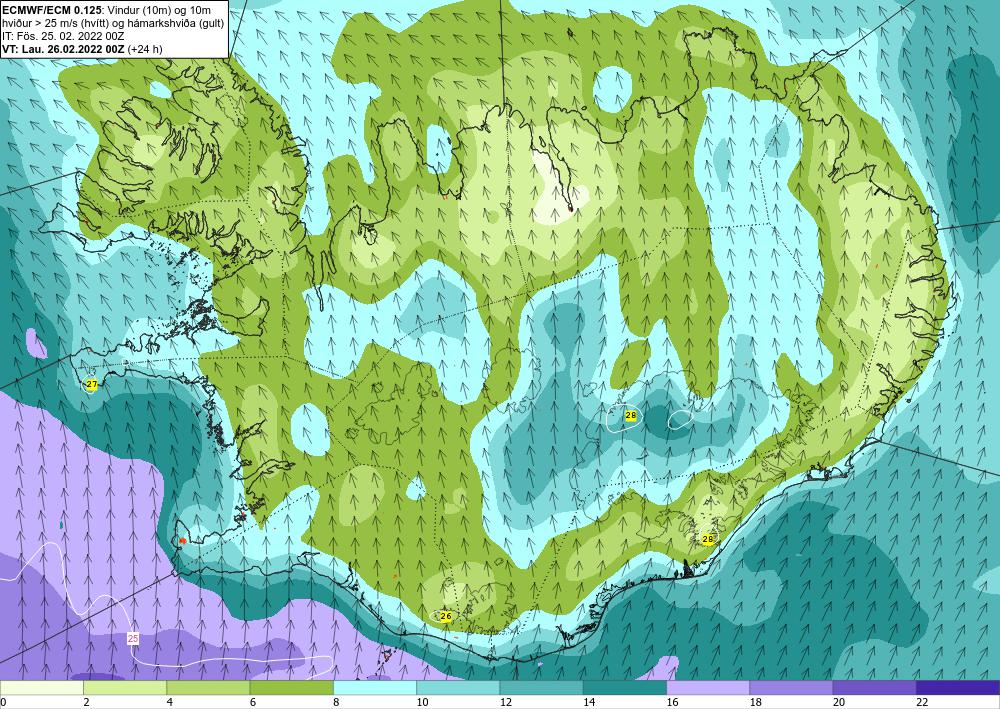Click the "28" label in the yellow circle
Image resolution: width=1000 pixels, height=709 pixels.
[x=707, y=539]
